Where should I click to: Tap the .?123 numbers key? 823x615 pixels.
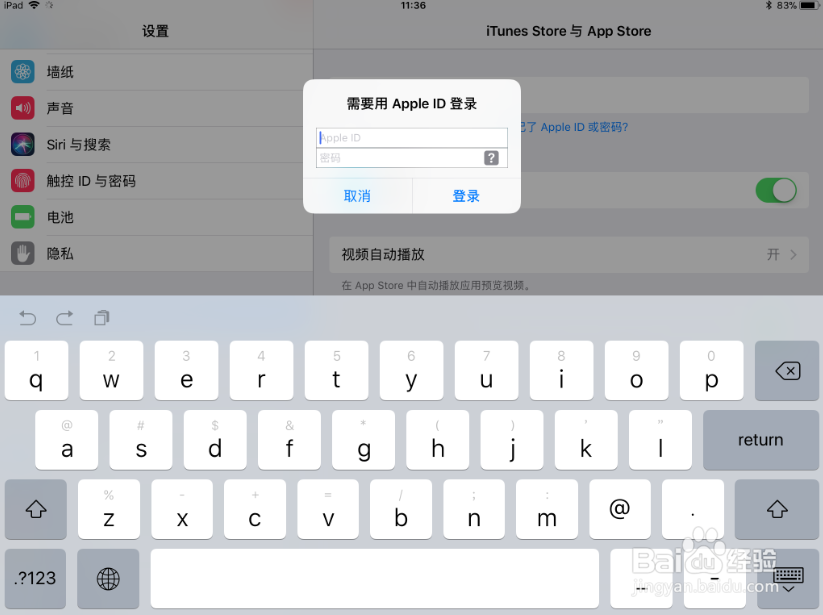[x=35, y=579]
